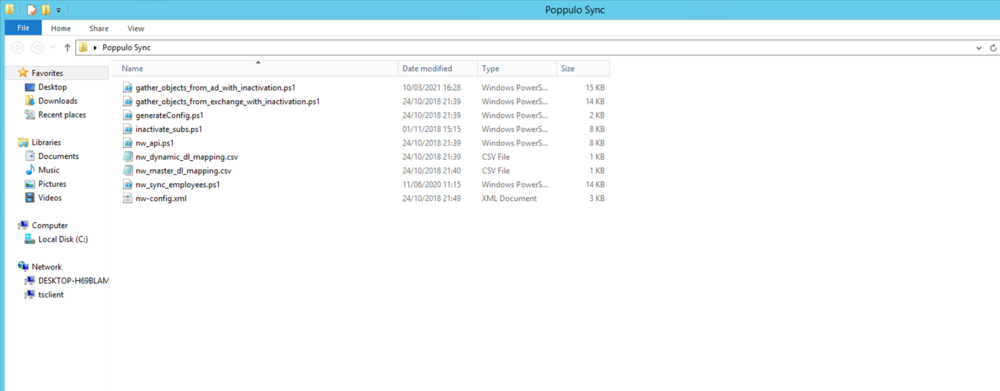This screenshot has height=391, width=1000.
Task: Open tsclient network location
Action: point(50,295)
